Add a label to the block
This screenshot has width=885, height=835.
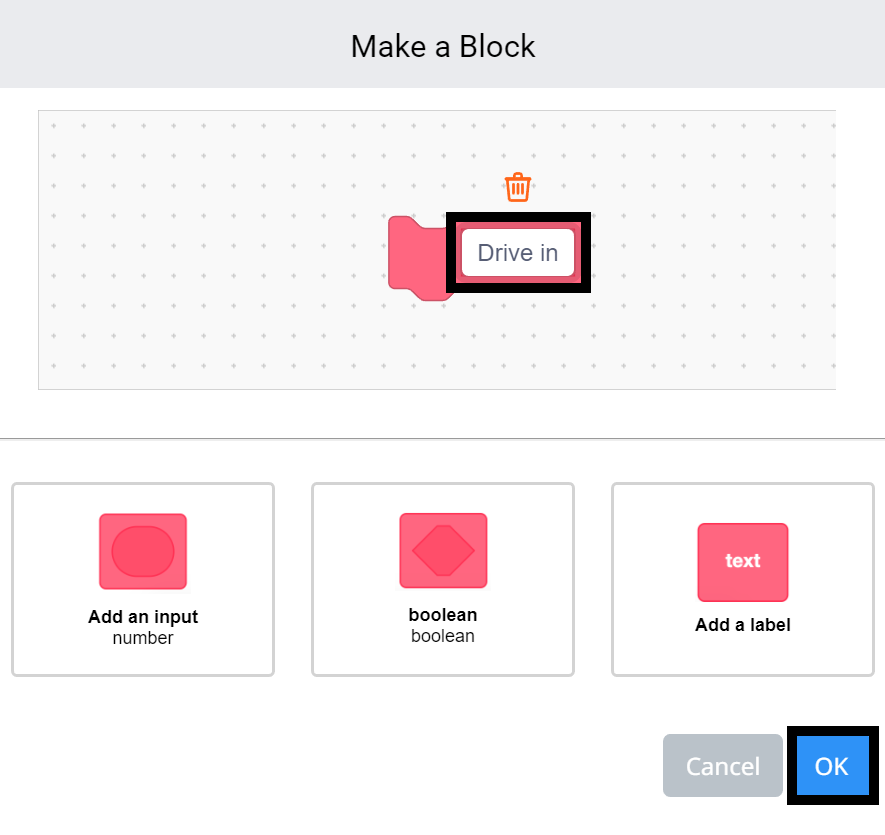tap(742, 579)
